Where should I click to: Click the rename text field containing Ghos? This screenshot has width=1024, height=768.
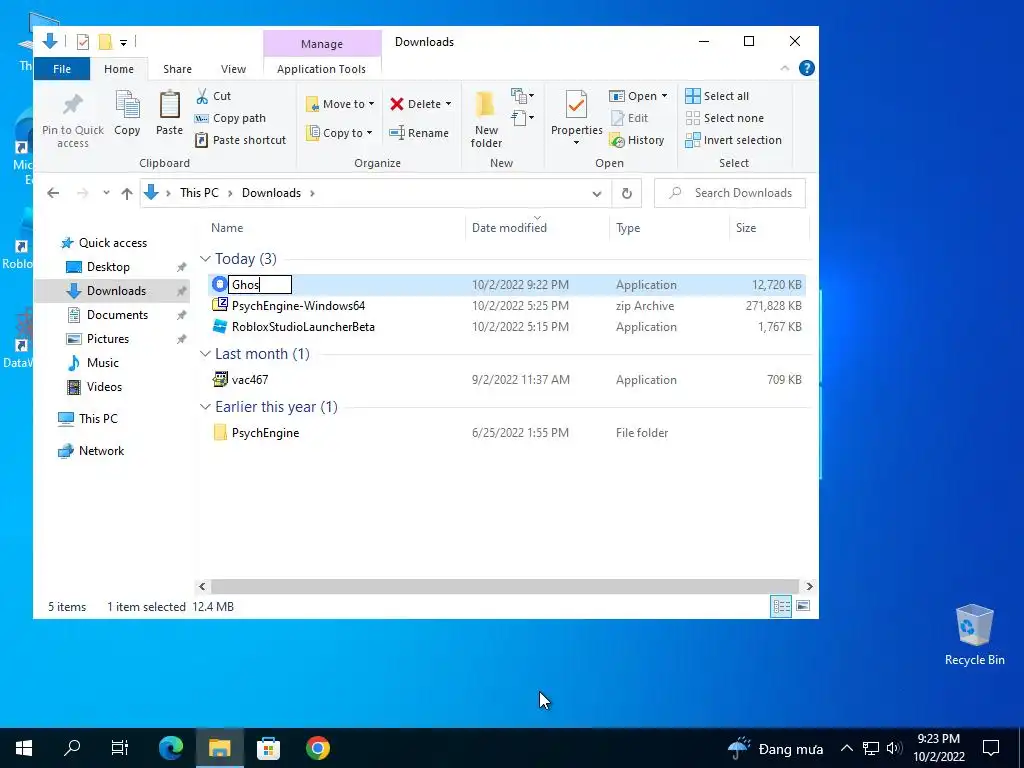coord(260,285)
